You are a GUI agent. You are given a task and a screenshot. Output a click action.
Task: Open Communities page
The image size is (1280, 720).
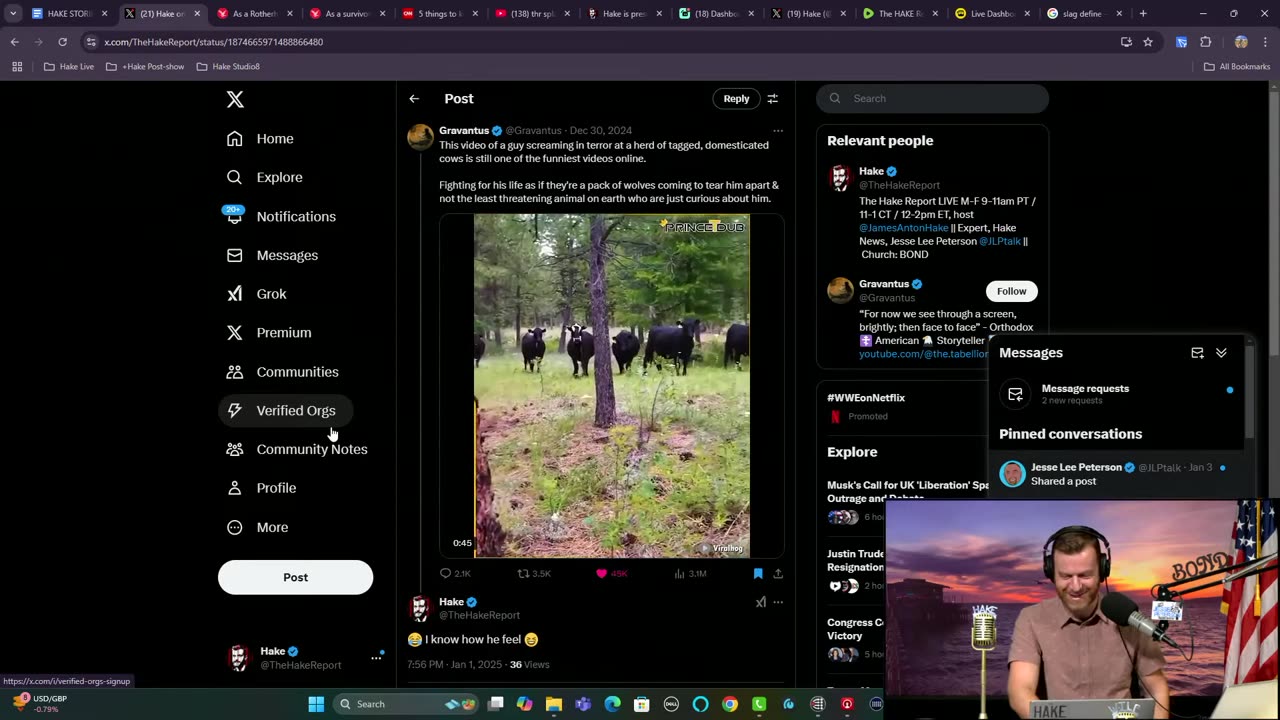(283, 372)
